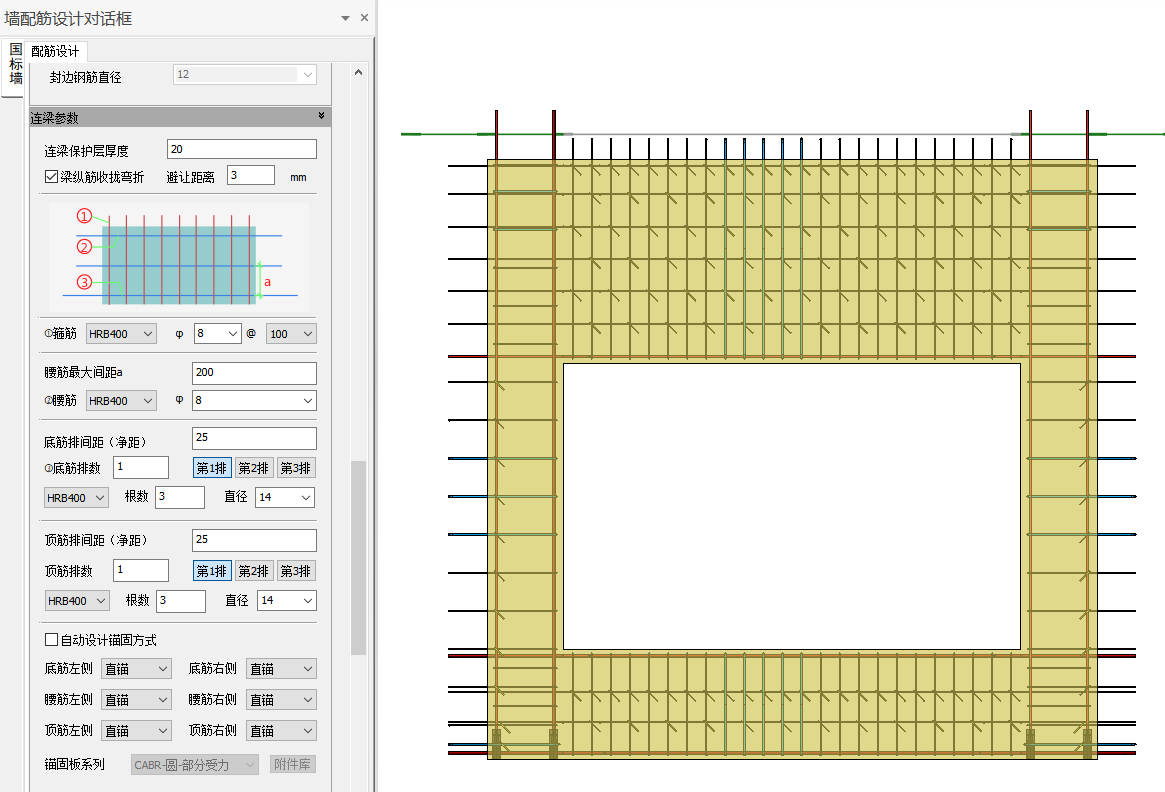Image resolution: width=1165 pixels, height=792 pixels.
Task: Open the 底筋左侧 anchorage dropdown
Action: pos(136,669)
